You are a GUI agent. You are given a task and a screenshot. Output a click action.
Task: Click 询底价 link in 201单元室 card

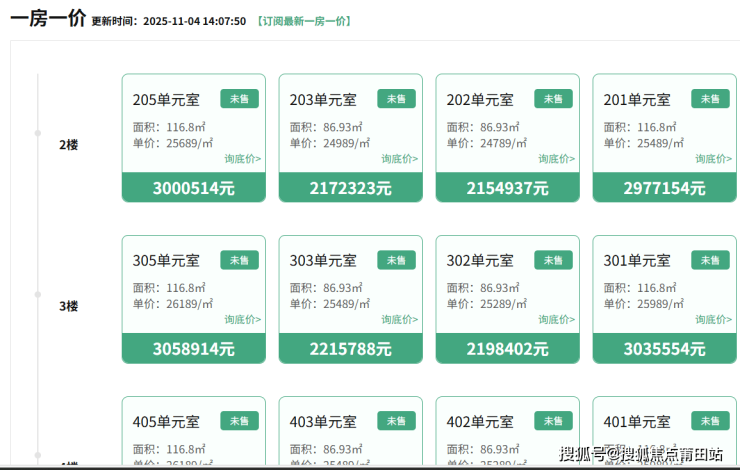pos(713,158)
